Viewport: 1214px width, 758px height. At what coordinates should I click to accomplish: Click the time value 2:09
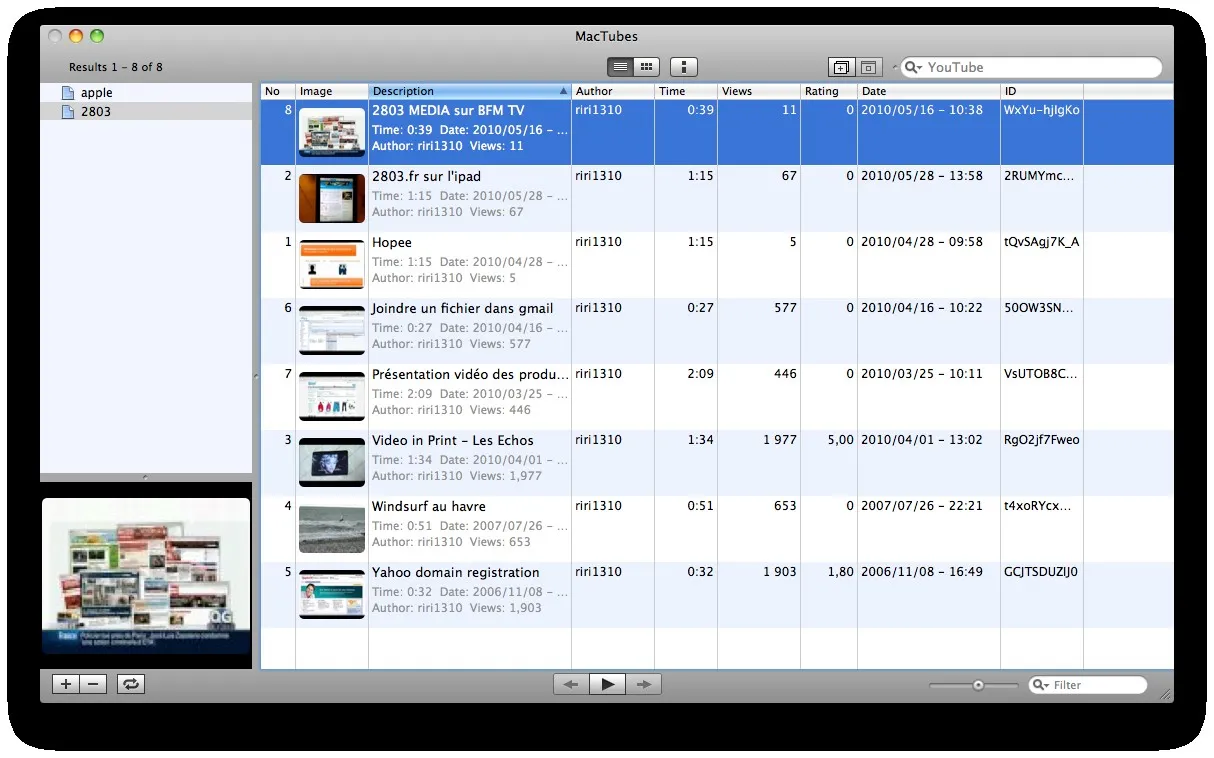coord(701,374)
